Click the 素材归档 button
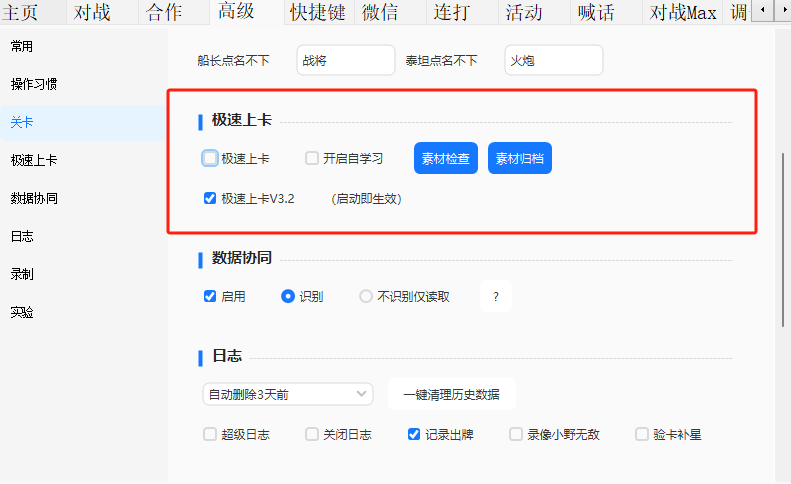 click(x=520, y=158)
